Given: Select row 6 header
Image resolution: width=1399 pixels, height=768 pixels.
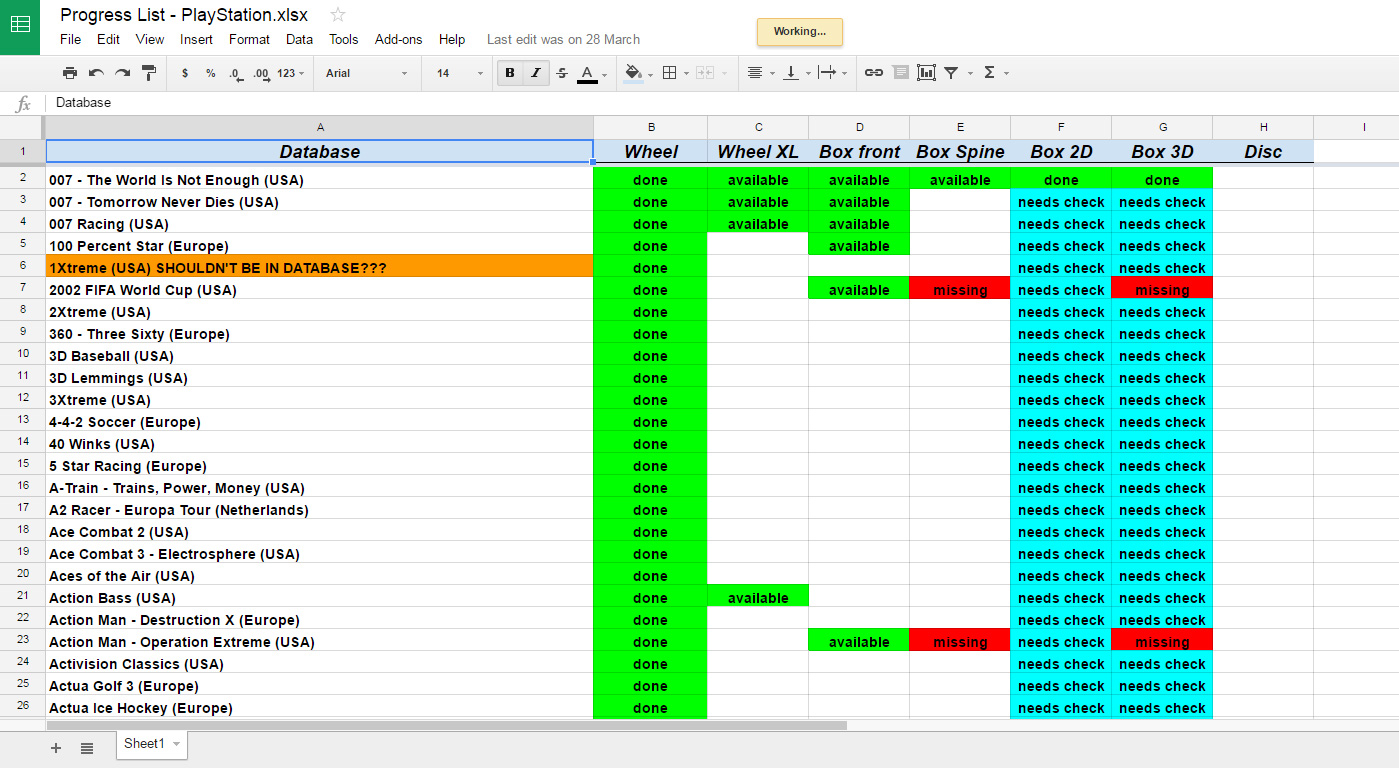Looking at the screenshot, I should [22, 267].
